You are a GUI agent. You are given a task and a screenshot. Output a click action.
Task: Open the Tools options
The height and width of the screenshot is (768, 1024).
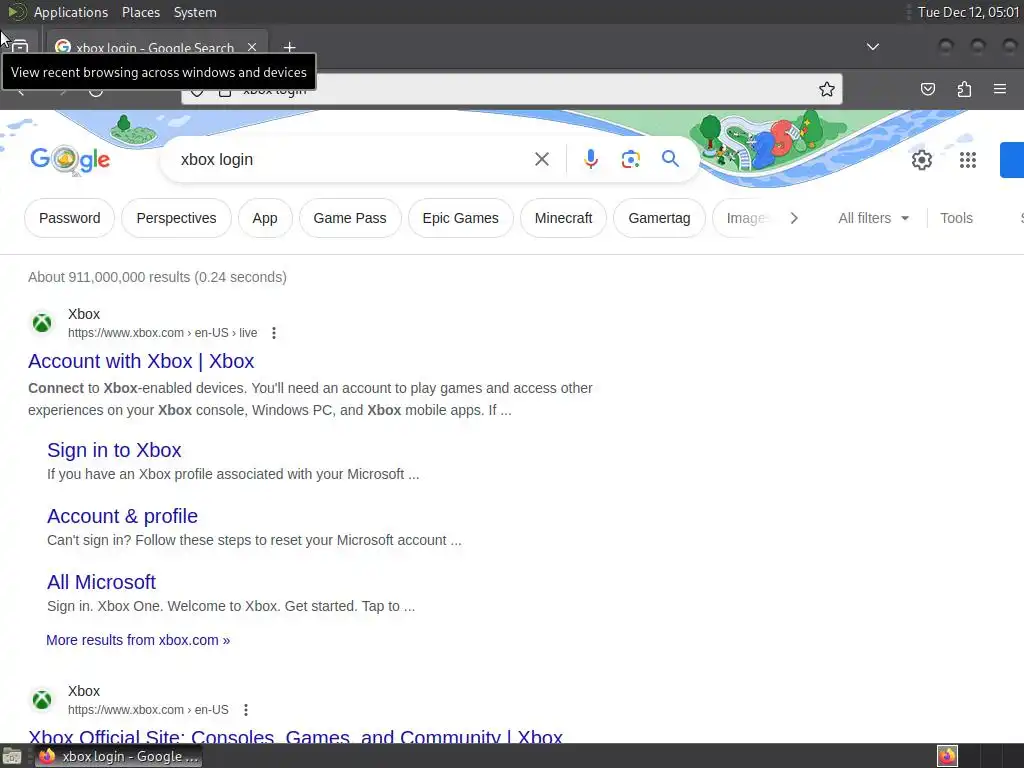(956, 218)
